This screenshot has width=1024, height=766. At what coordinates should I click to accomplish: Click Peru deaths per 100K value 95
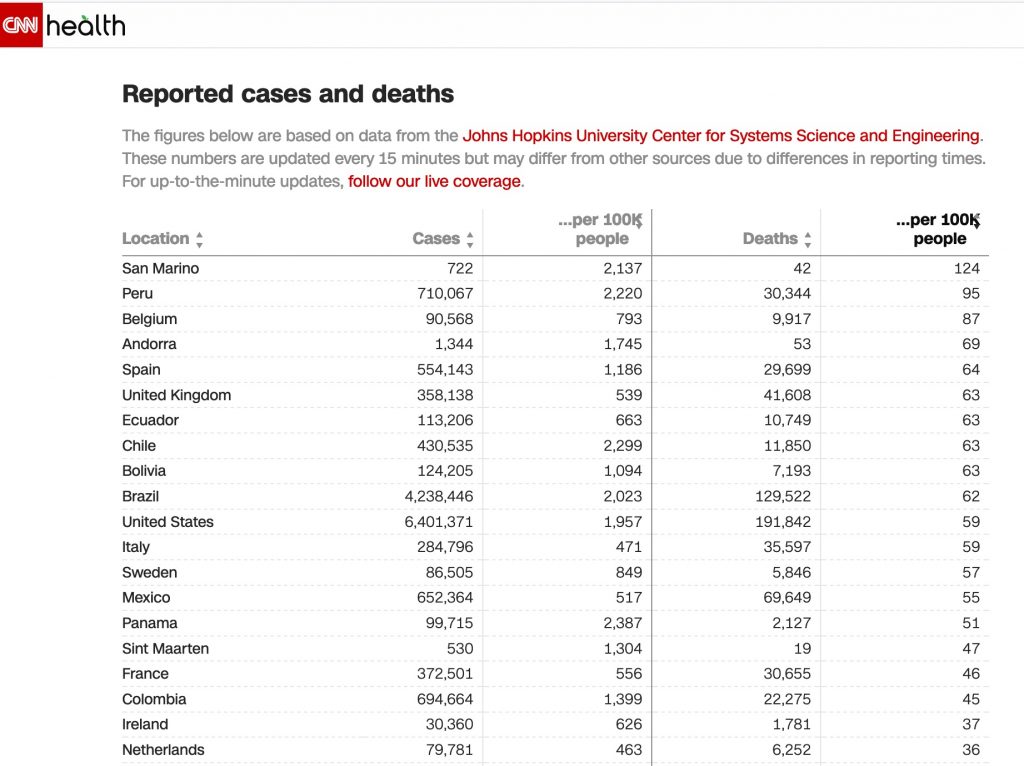coord(971,294)
